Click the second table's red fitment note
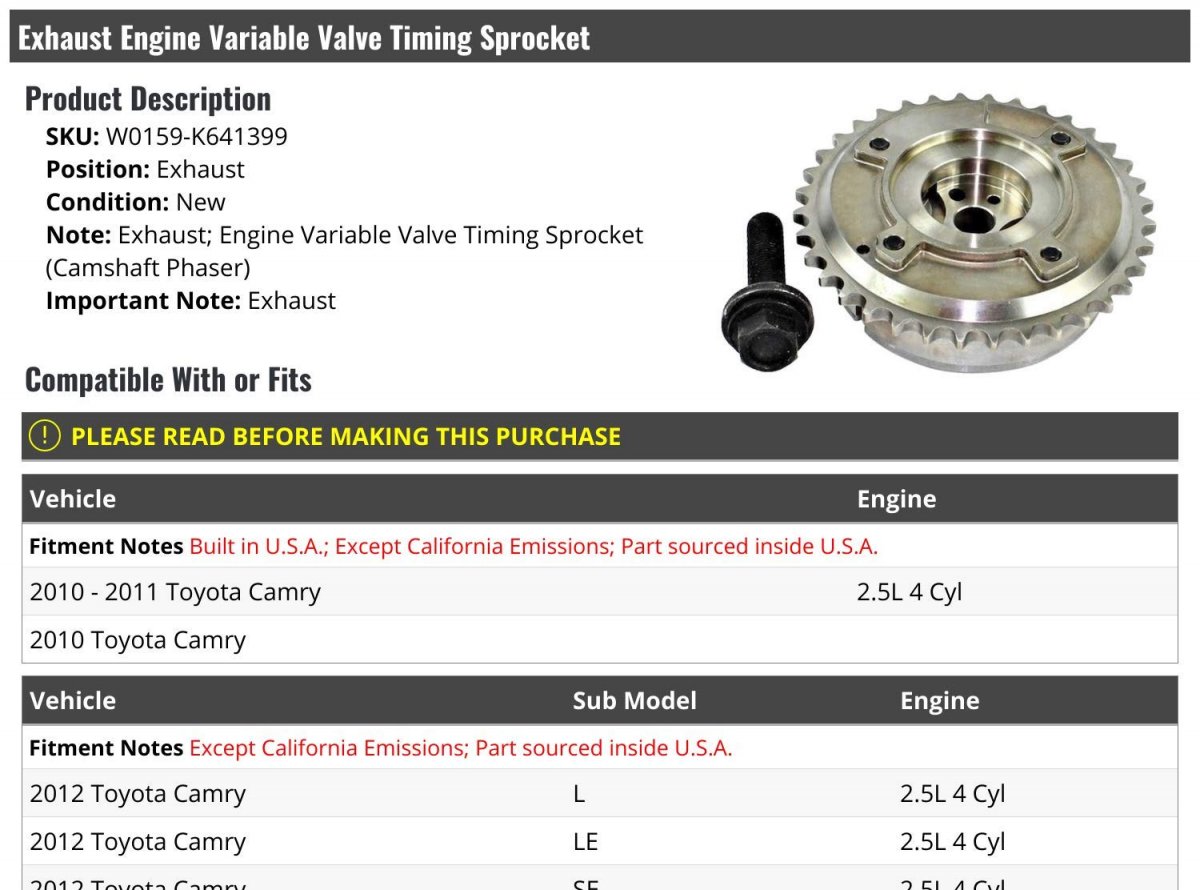This screenshot has width=1200, height=890. (x=461, y=748)
